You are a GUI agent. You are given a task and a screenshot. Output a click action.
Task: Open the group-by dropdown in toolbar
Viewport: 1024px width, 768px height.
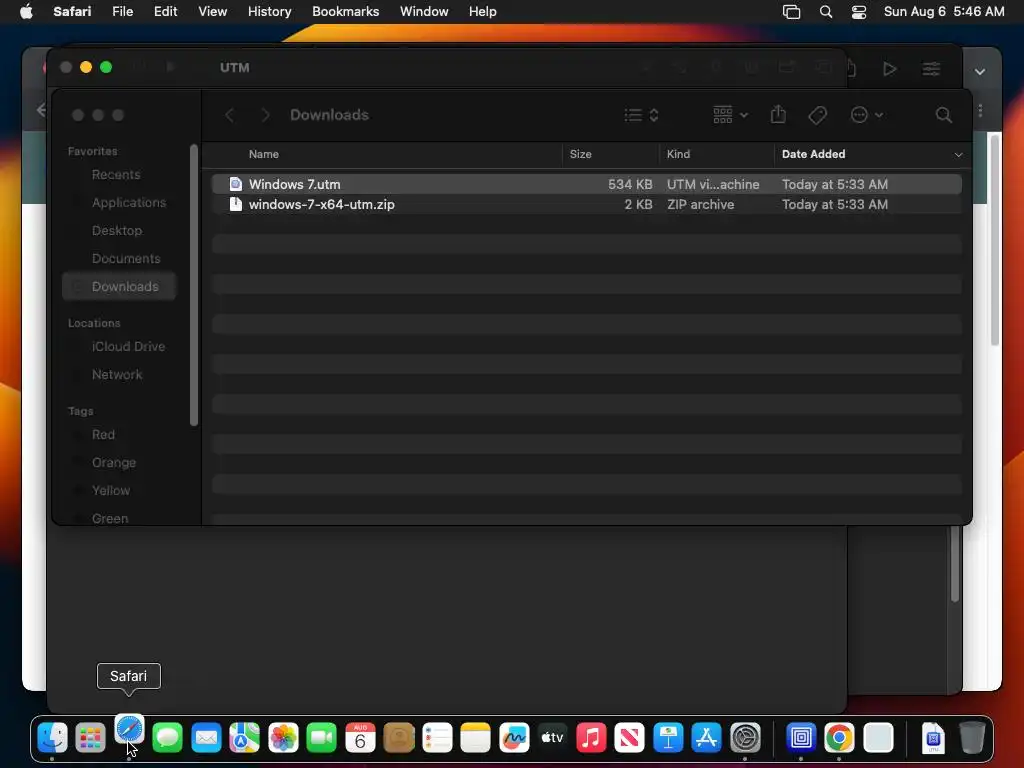pos(730,115)
